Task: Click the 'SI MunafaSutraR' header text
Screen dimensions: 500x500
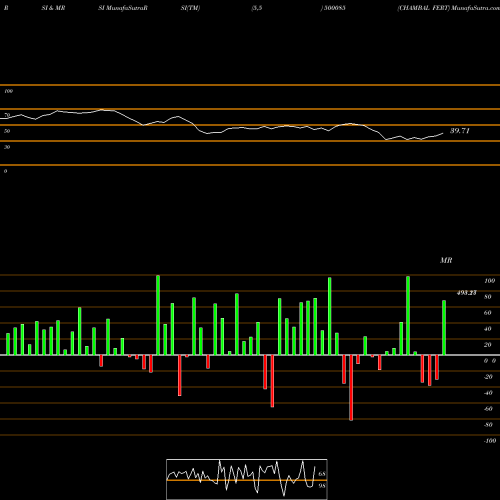Action: (123, 8)
